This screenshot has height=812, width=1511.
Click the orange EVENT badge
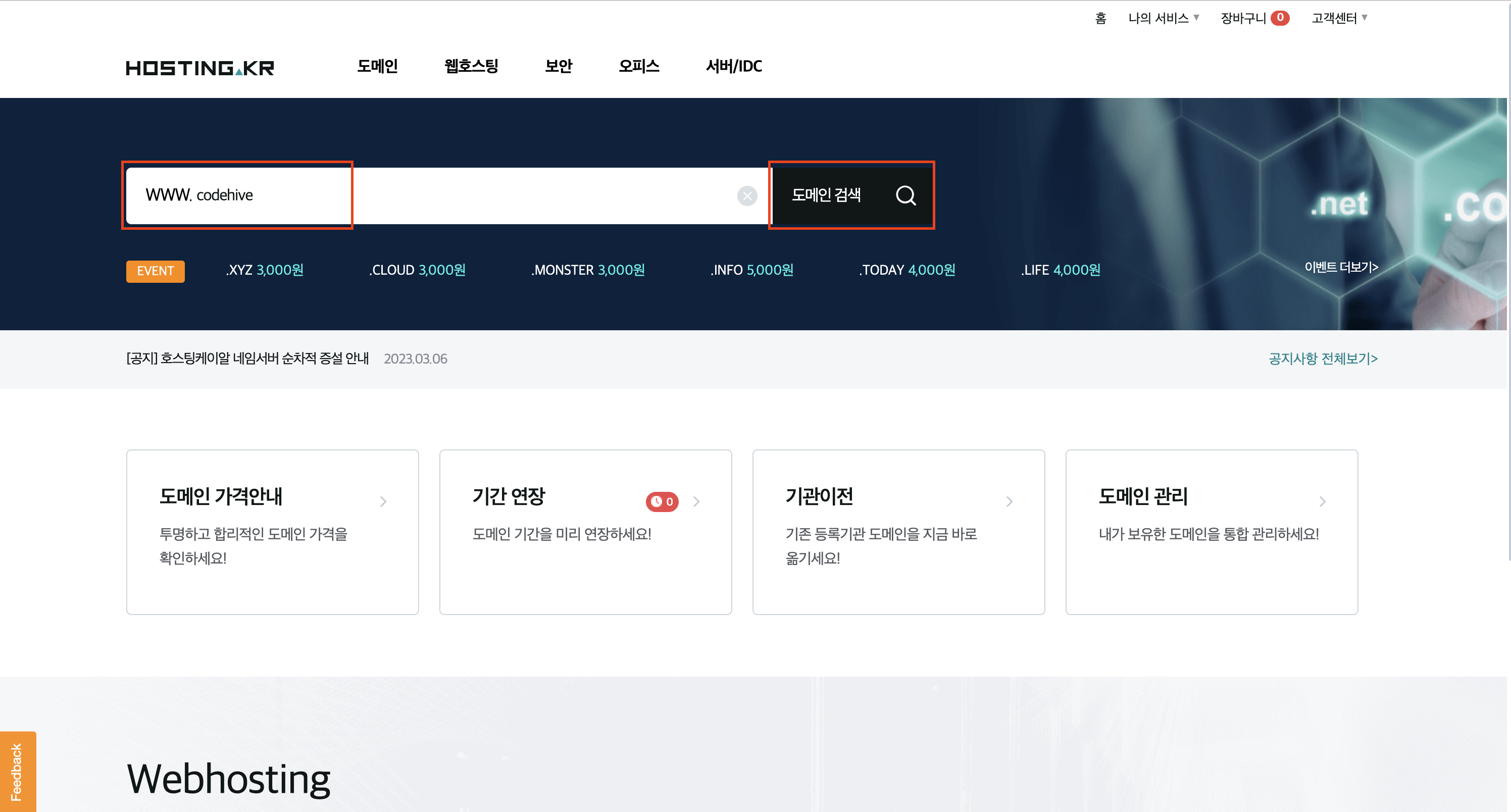click(x=155, y=271)
